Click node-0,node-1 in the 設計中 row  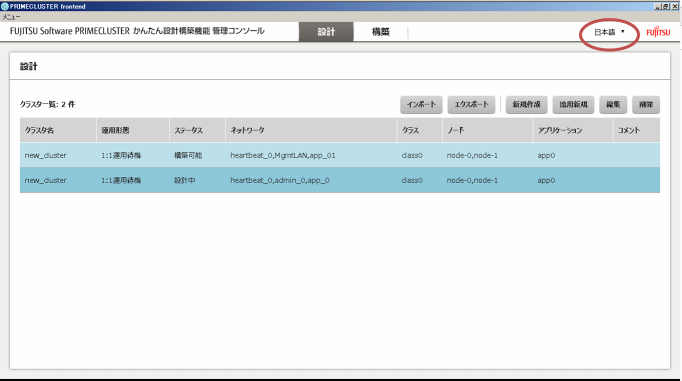tap(472, 180)
